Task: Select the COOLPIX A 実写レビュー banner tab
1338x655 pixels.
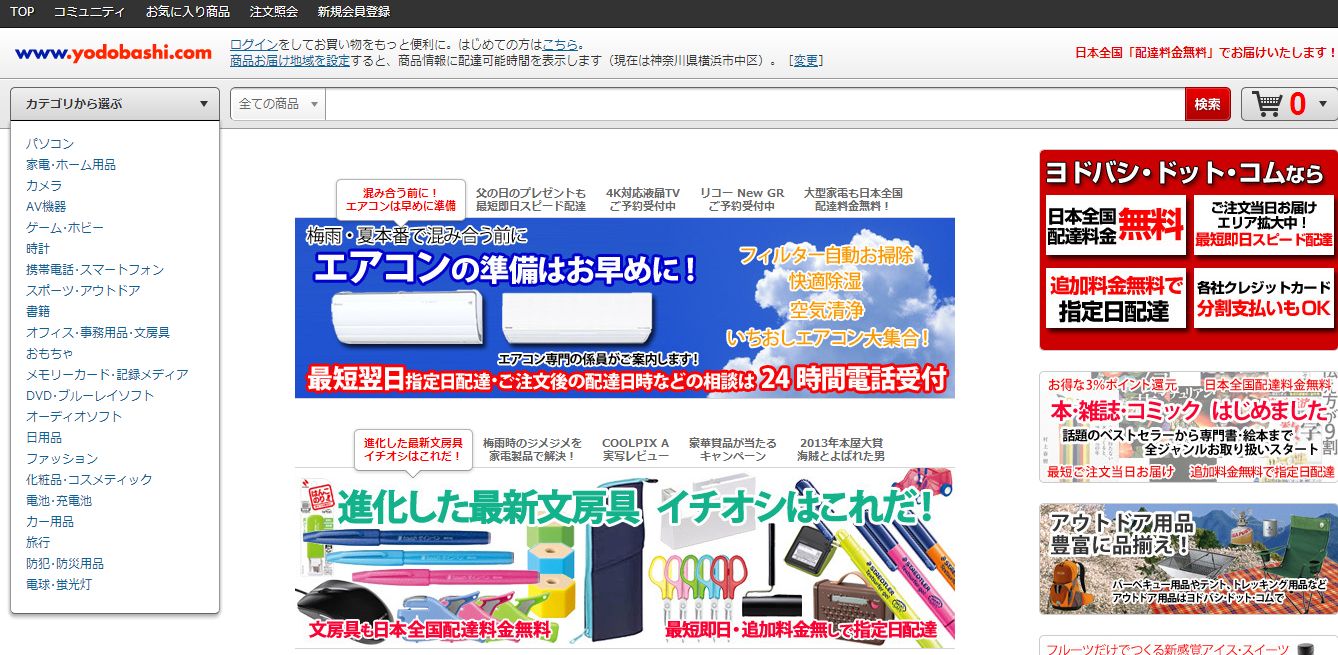Action: pyautogui.click(x=635, y=449)
